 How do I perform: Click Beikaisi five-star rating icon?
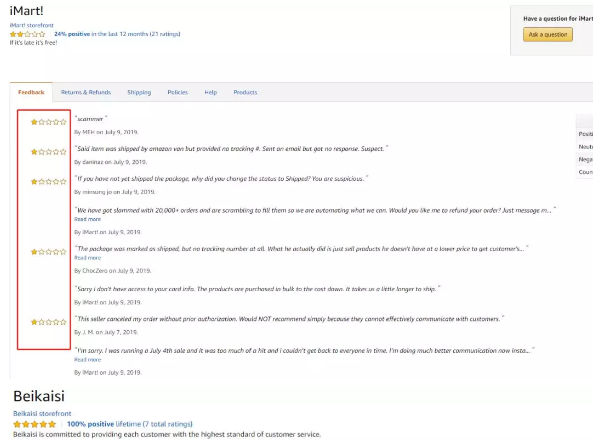pyautogui.click(x=33, y=424)
